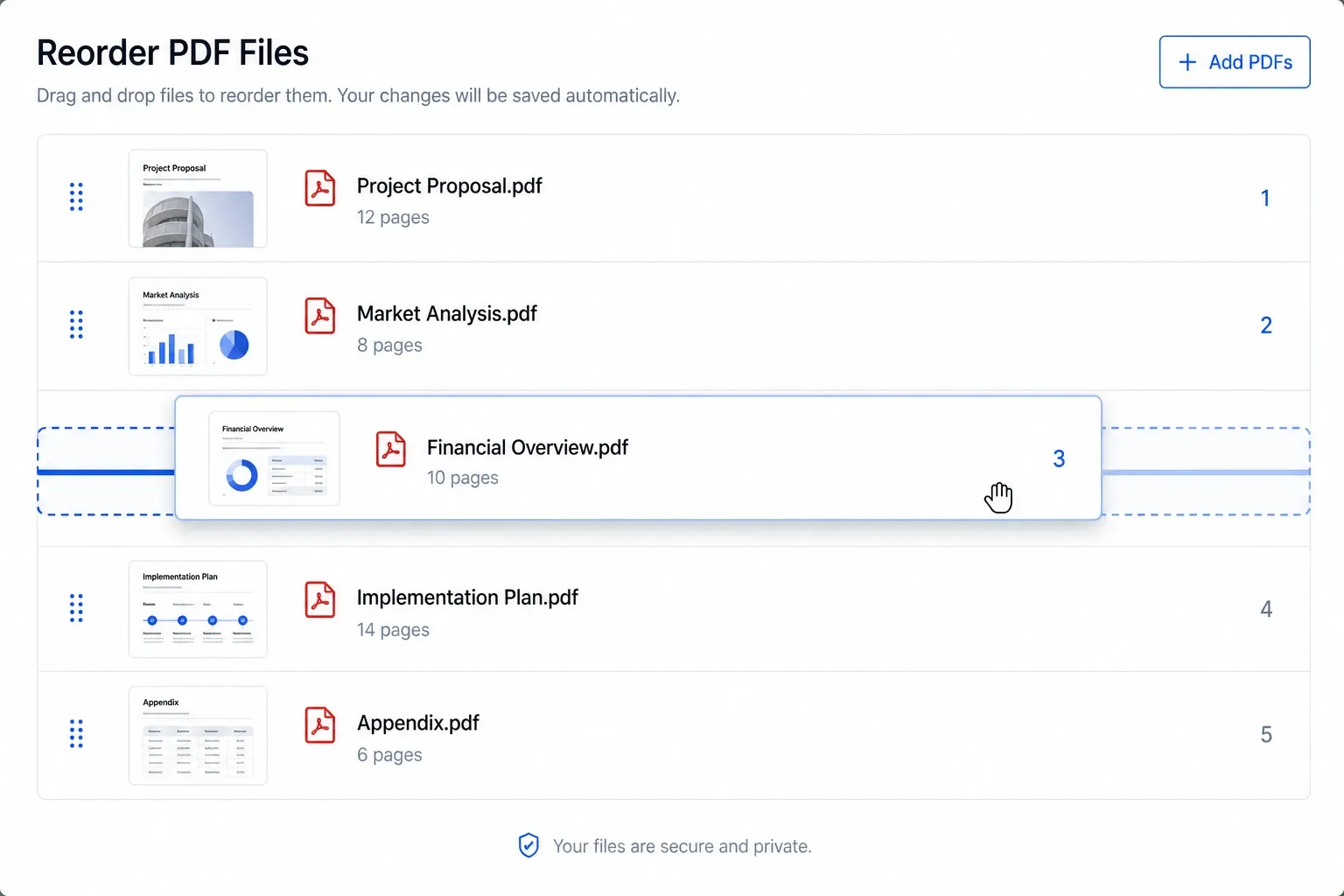Click the '6 pages' label
1344x896 pixels.
click(389, 754)
